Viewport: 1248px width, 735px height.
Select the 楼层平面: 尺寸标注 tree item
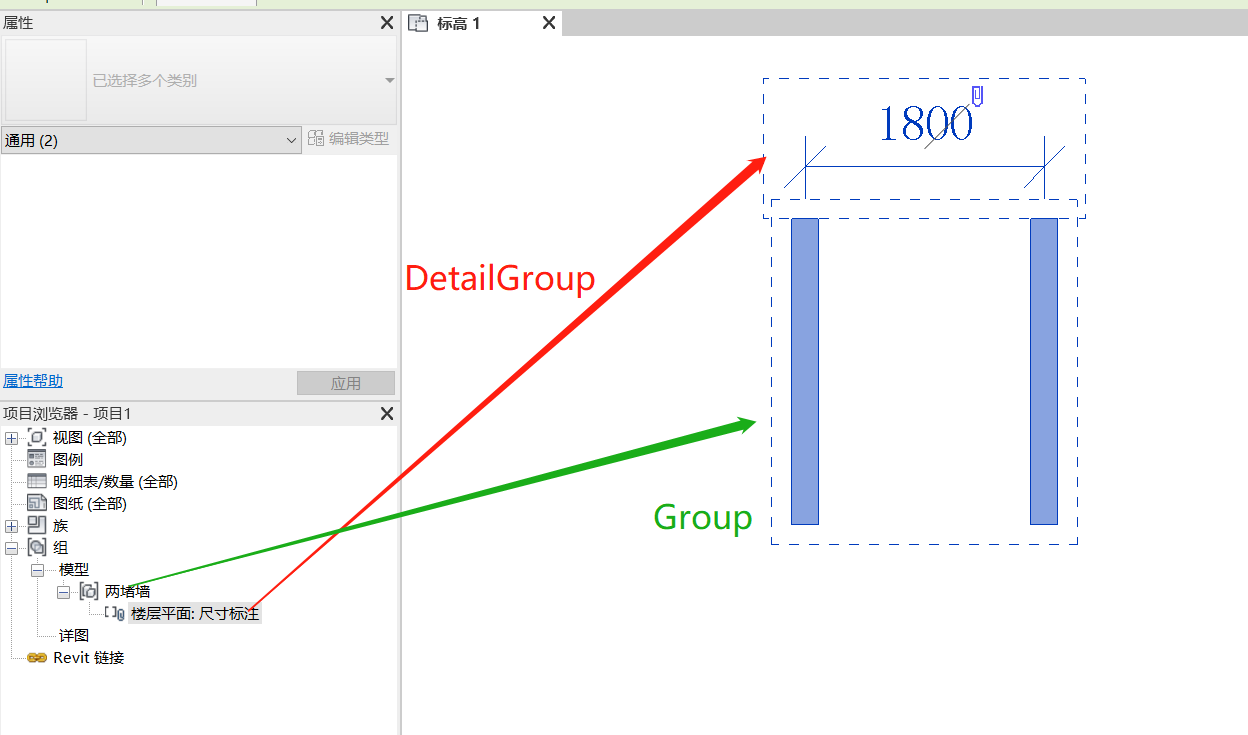pos(195,613)
